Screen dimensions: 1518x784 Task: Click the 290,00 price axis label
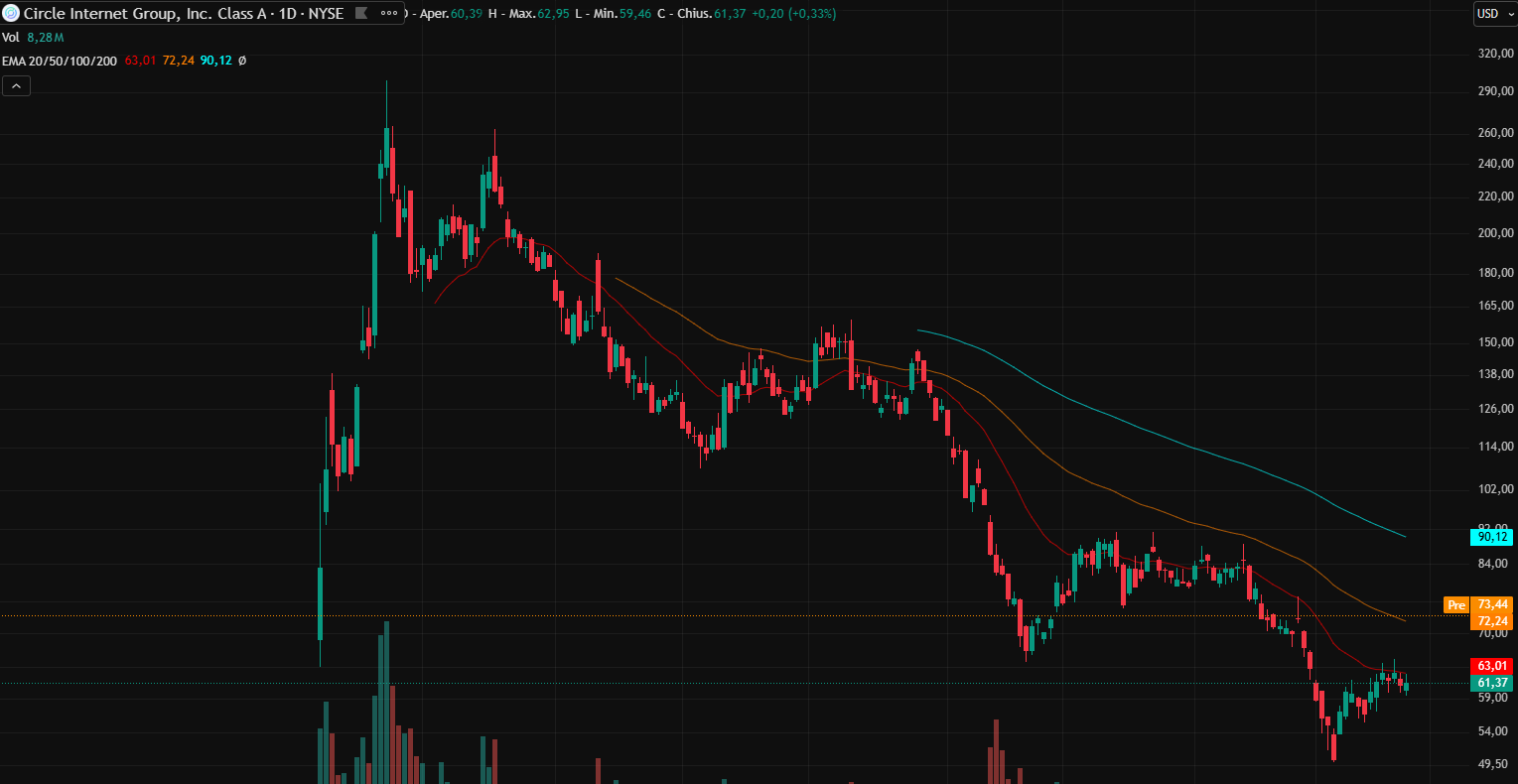click(x=1495, y=91)
